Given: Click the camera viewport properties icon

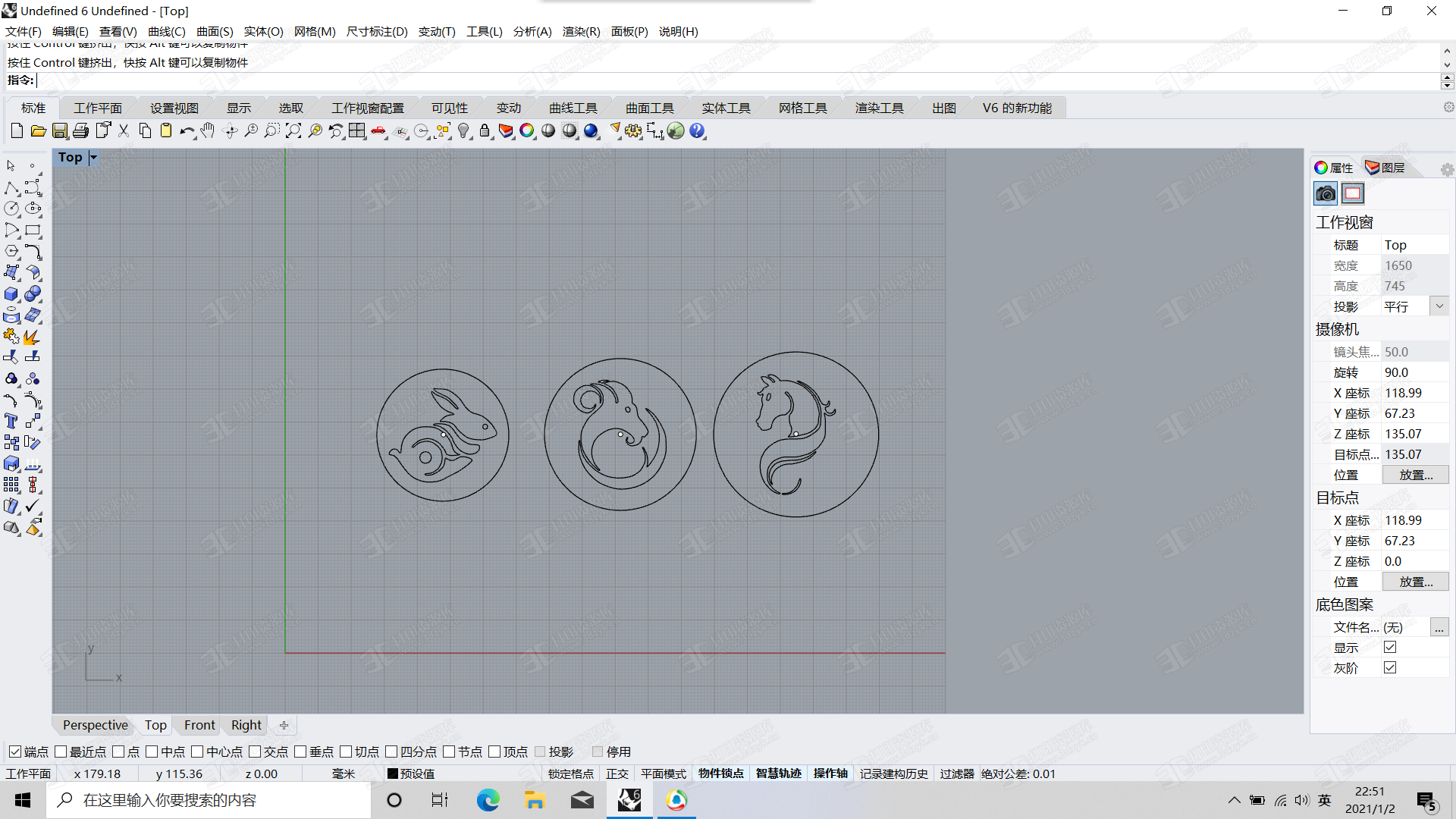Looking at the screenshot, I should tap(1326, 193).
